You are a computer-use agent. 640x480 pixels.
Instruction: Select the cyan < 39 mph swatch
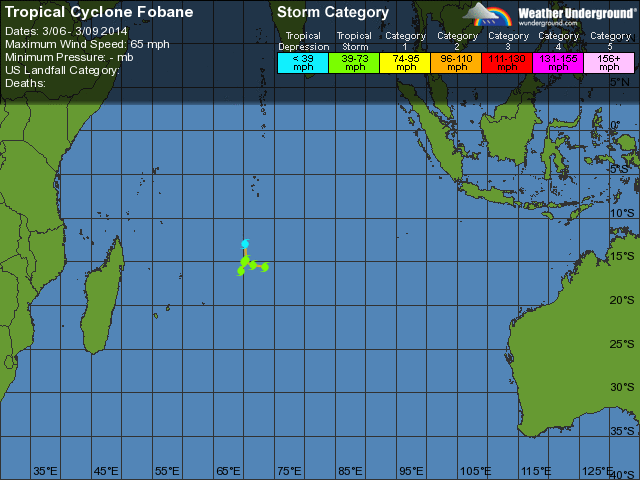pyautogui.click(x=302, y=61)
